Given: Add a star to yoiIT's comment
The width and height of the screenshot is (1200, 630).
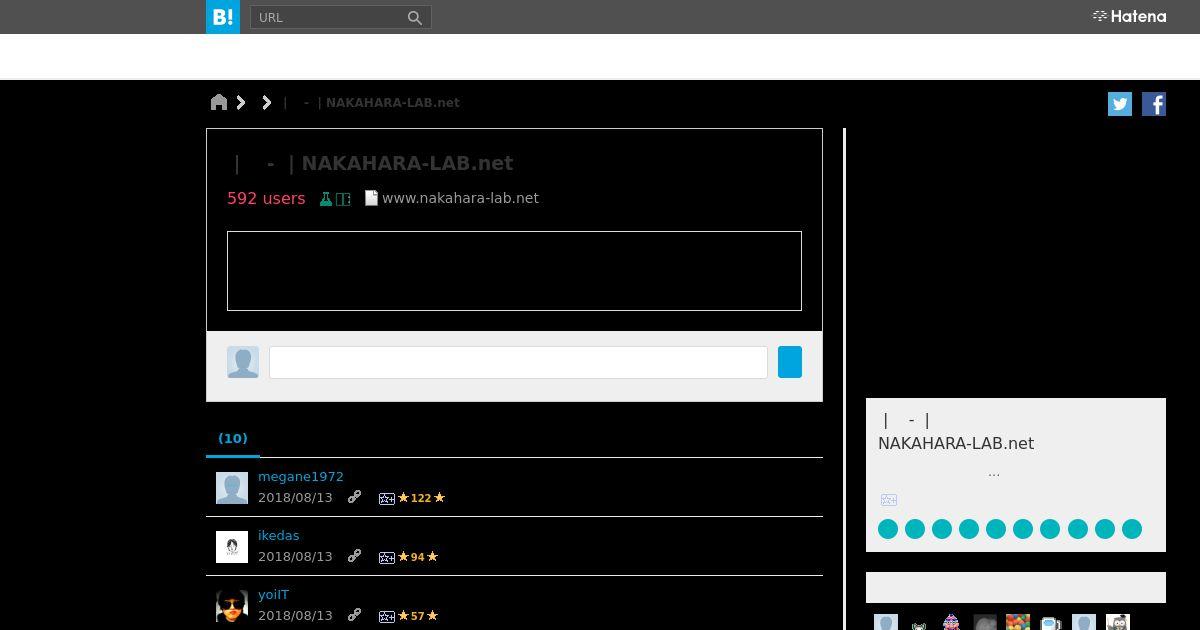Looking at the screenshot, I should click(x=387, y=616).
